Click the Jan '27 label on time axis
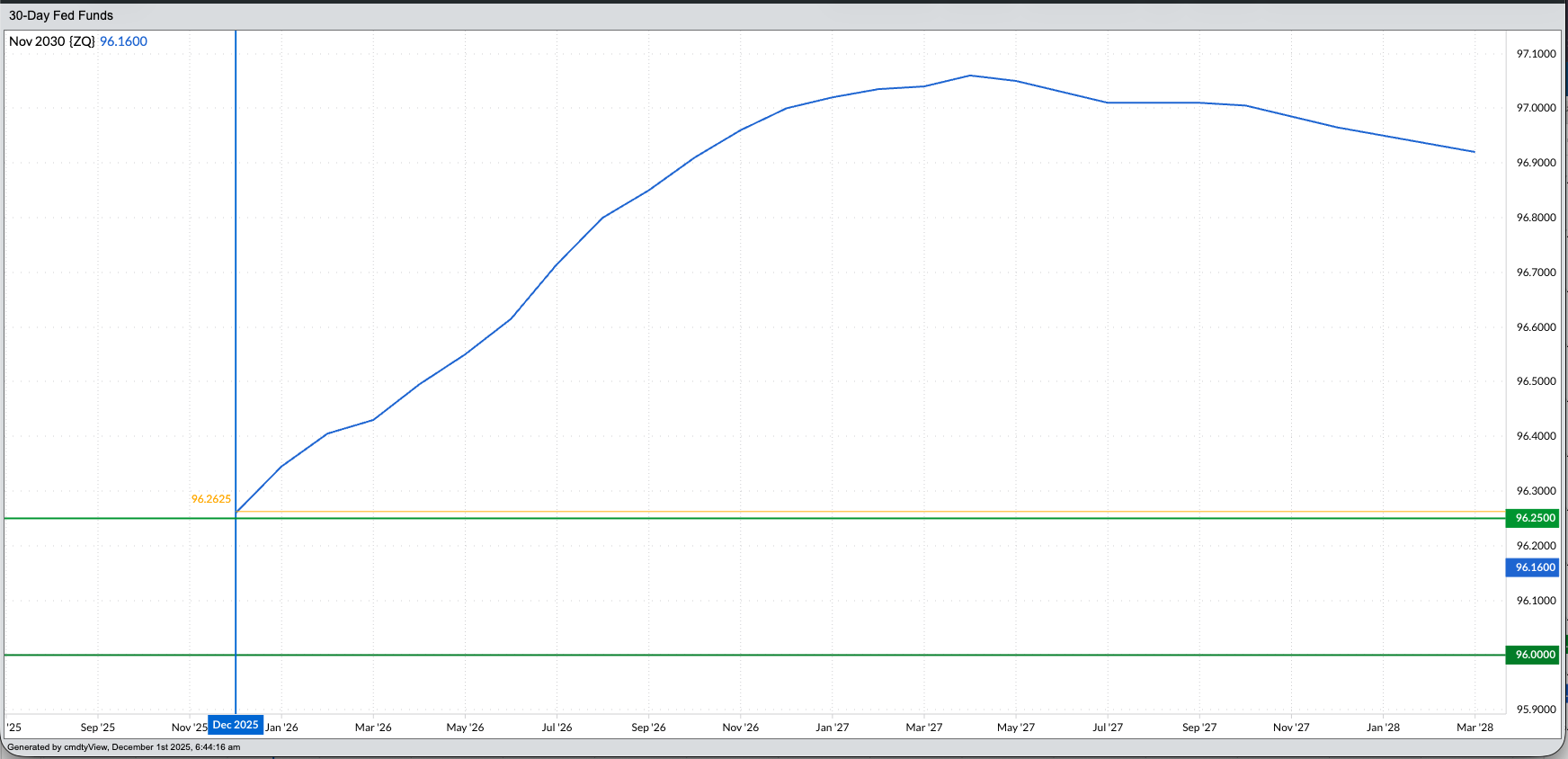The height and width of the screenshot is (759, 1568). (x=832, y=728)
